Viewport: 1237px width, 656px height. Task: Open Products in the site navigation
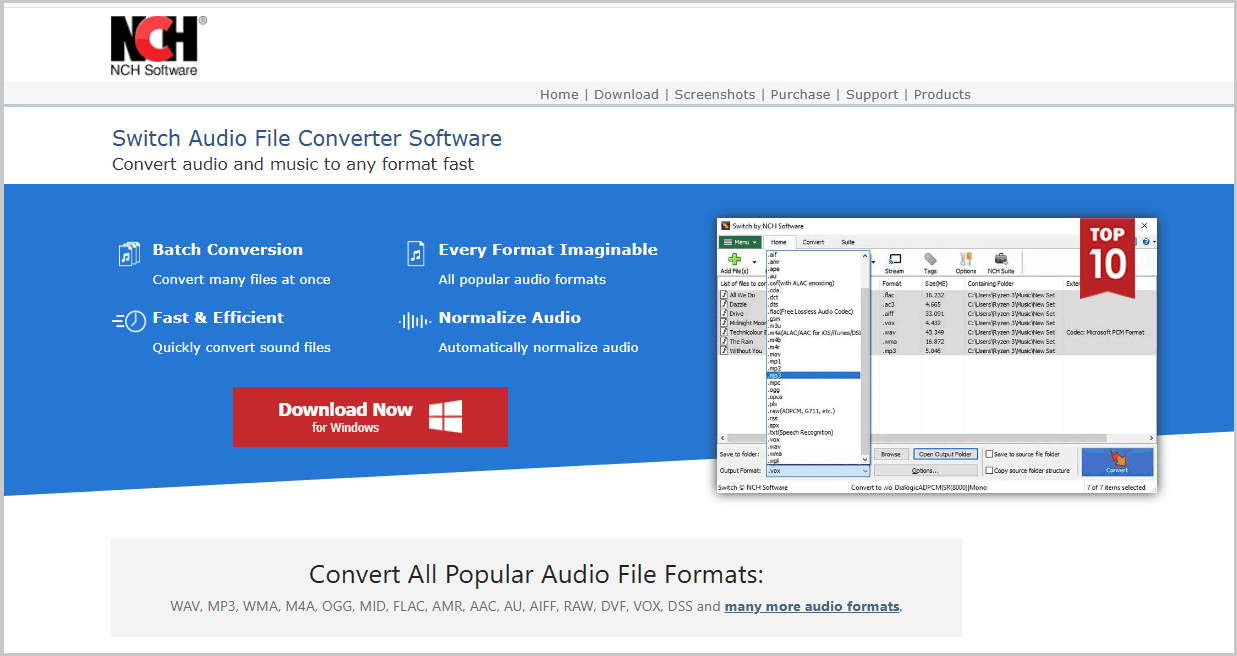[942, 94]
